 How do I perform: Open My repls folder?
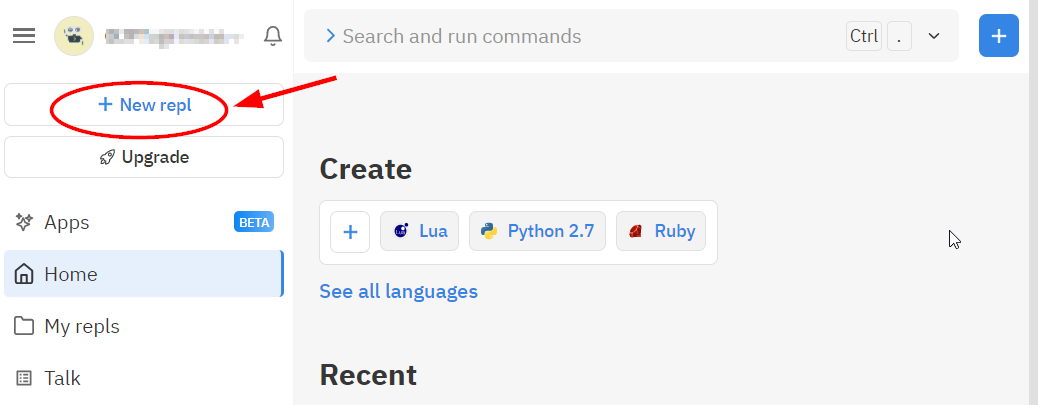click(81, 326)
